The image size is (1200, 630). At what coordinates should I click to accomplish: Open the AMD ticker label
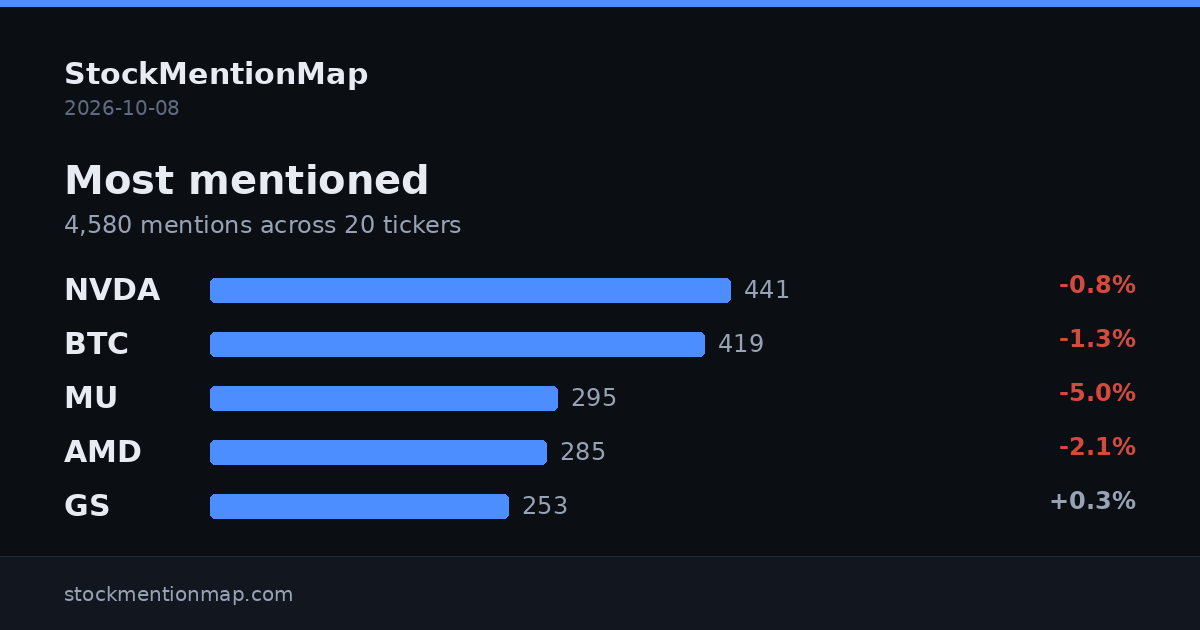tap(103, 452)
